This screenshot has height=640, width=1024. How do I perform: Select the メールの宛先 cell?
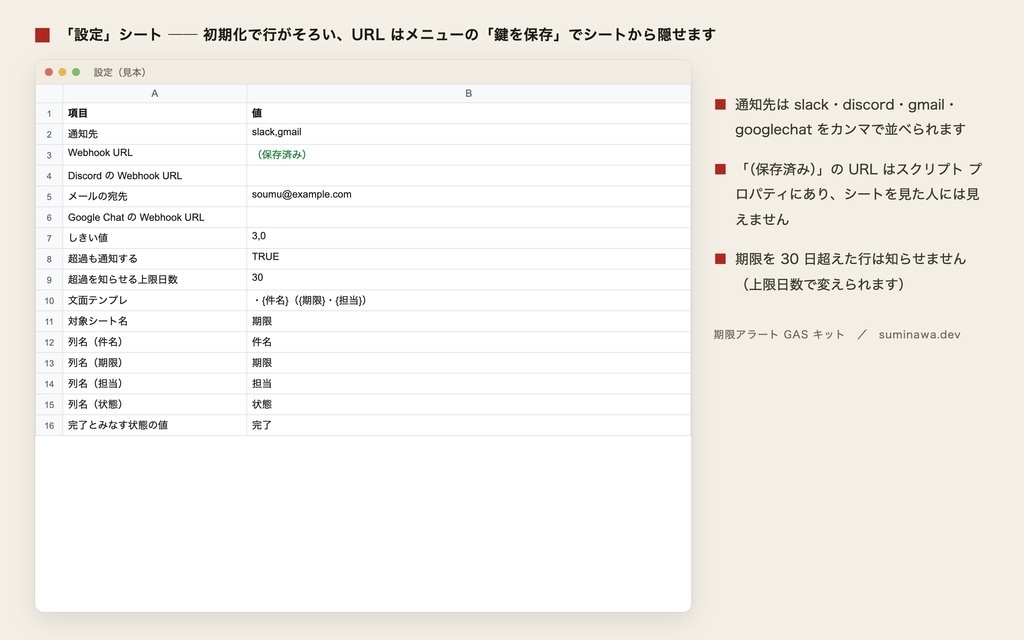(x=155, y=197)
